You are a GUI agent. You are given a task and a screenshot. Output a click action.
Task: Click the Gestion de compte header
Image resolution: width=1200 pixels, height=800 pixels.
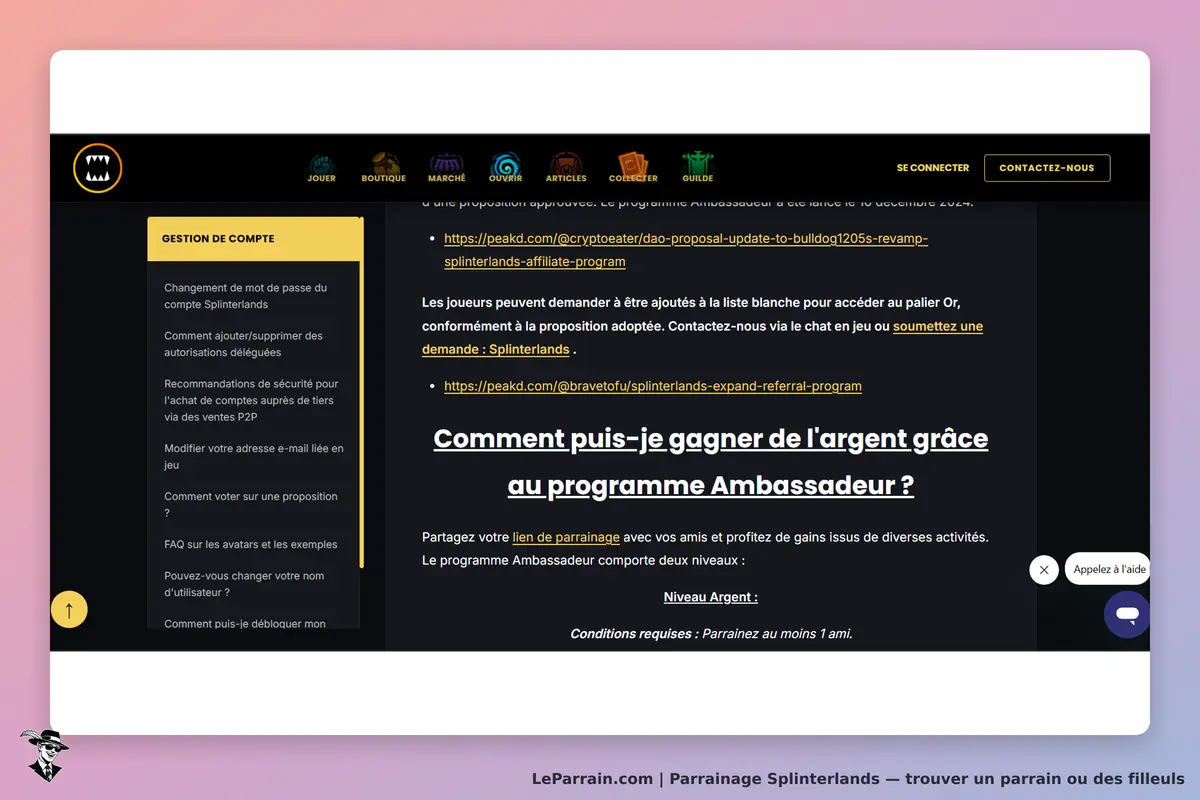(x=254, y=239)
